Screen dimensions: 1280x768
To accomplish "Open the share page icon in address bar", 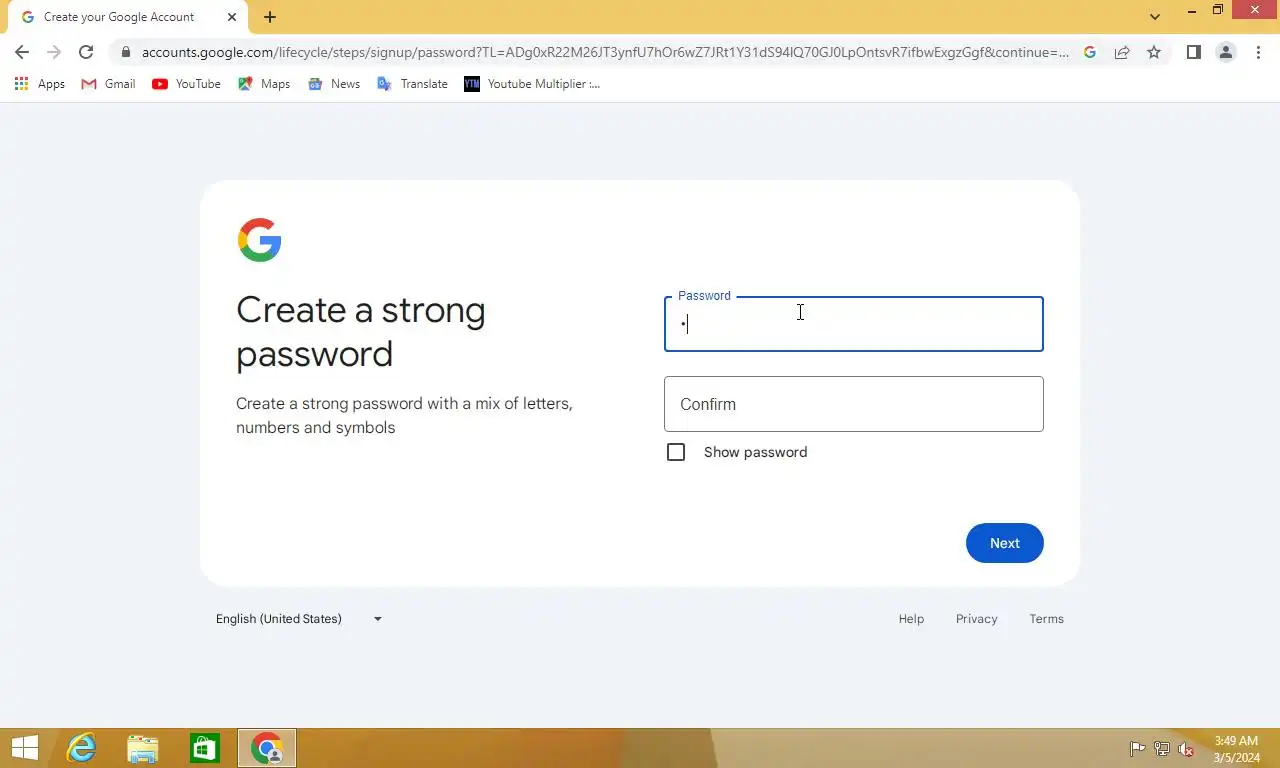I will (x=1122, y=52).
